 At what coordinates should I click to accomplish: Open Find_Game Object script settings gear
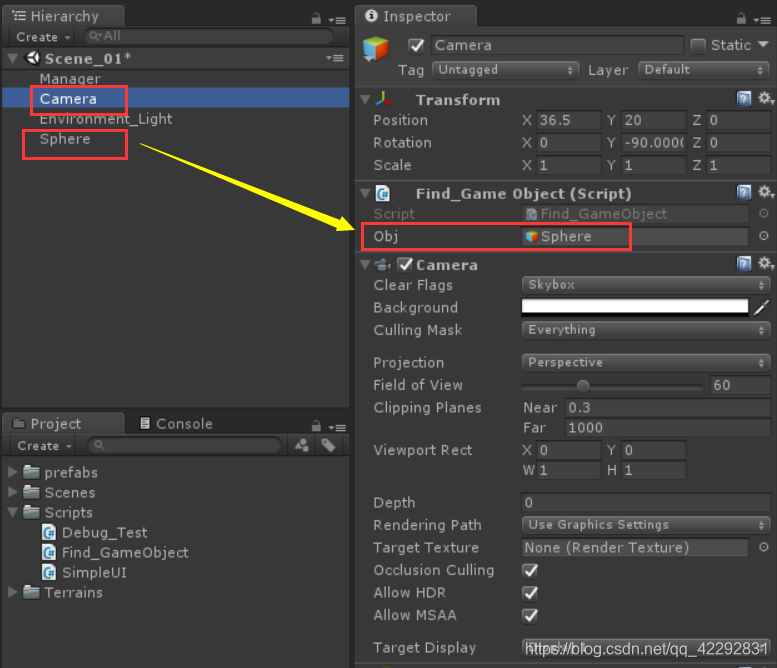(766, 192)
